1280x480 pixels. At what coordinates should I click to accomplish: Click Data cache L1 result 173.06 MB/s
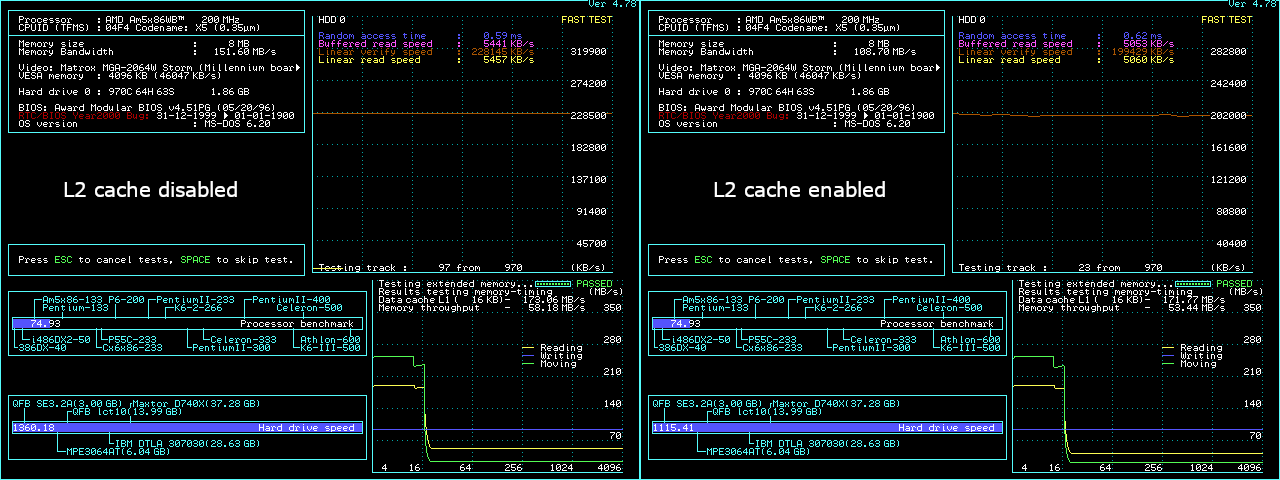coord(552,300)
